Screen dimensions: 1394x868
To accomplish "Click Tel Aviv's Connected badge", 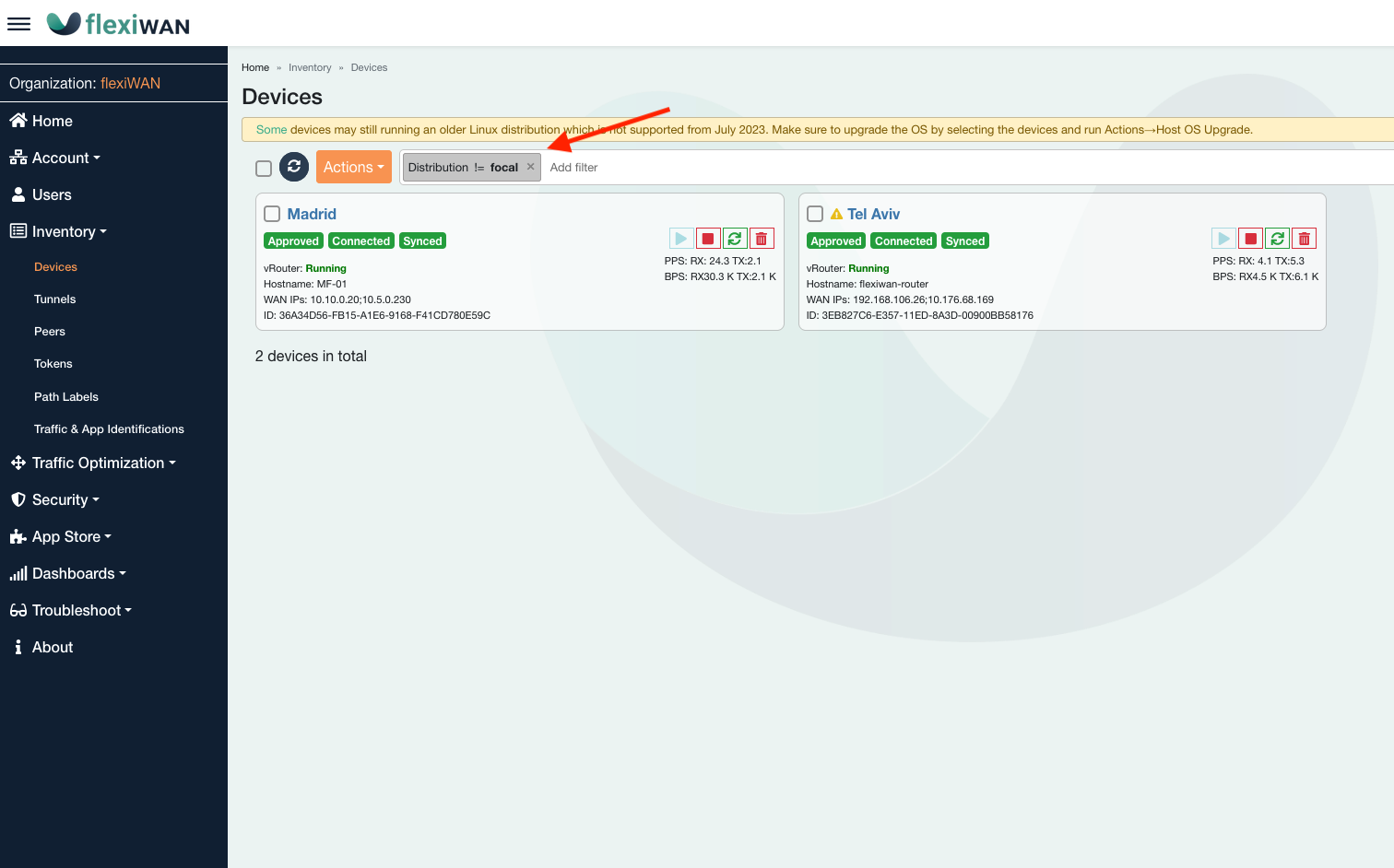I will (904, 241).
